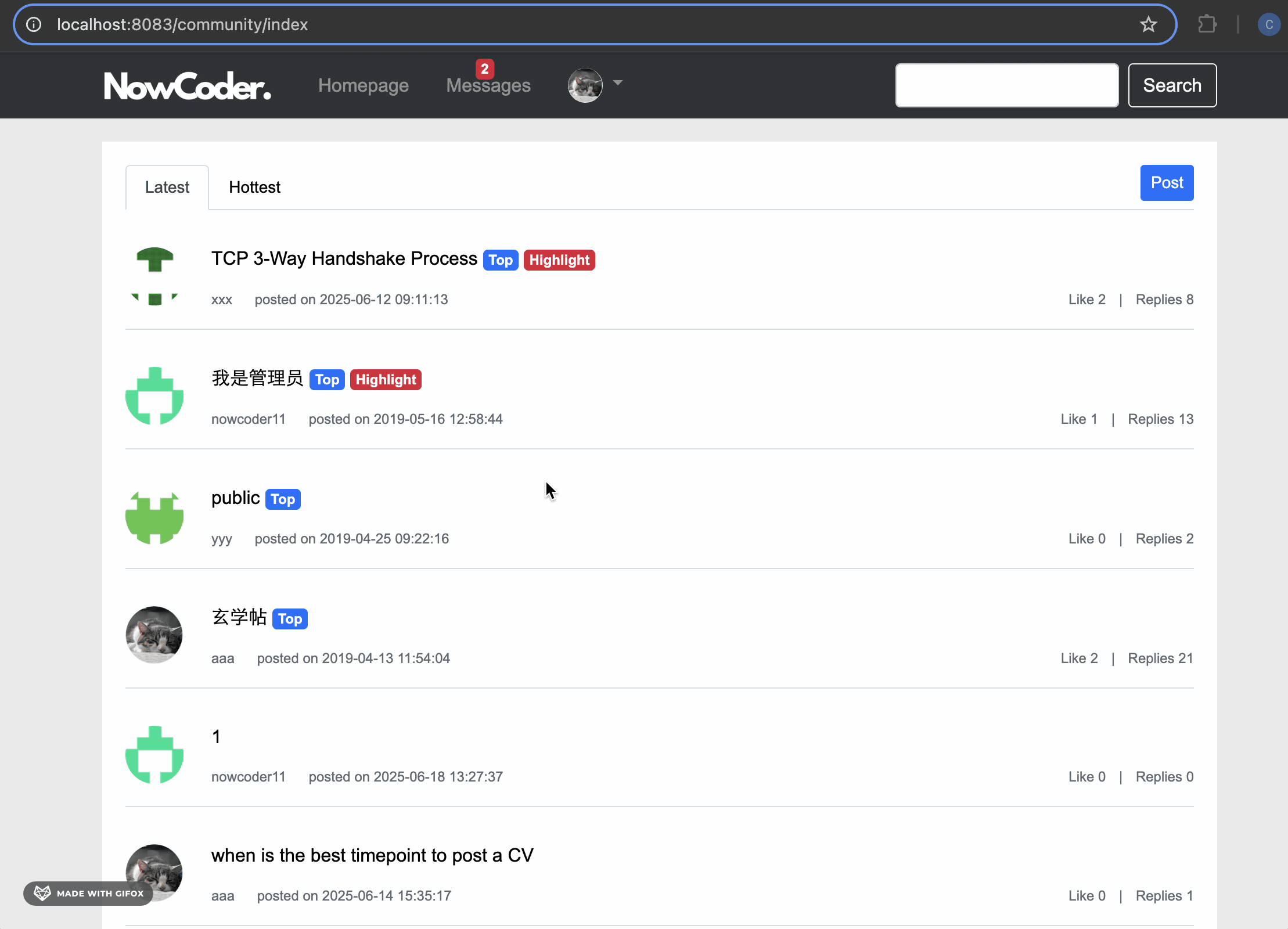Click xxx's green mushroom avatar
The image size is (1288, 929).
(154, 276)
